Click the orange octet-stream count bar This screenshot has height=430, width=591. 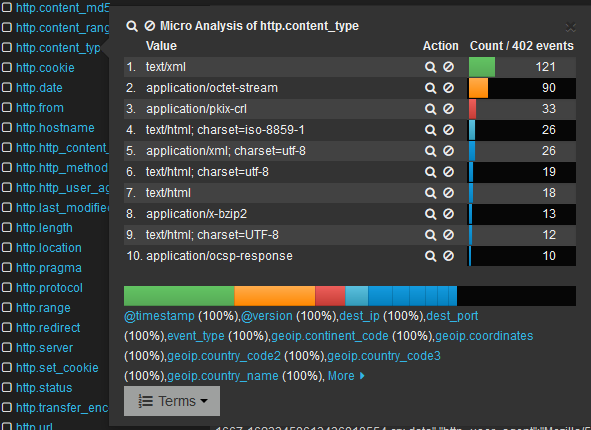tap(478, 88)
